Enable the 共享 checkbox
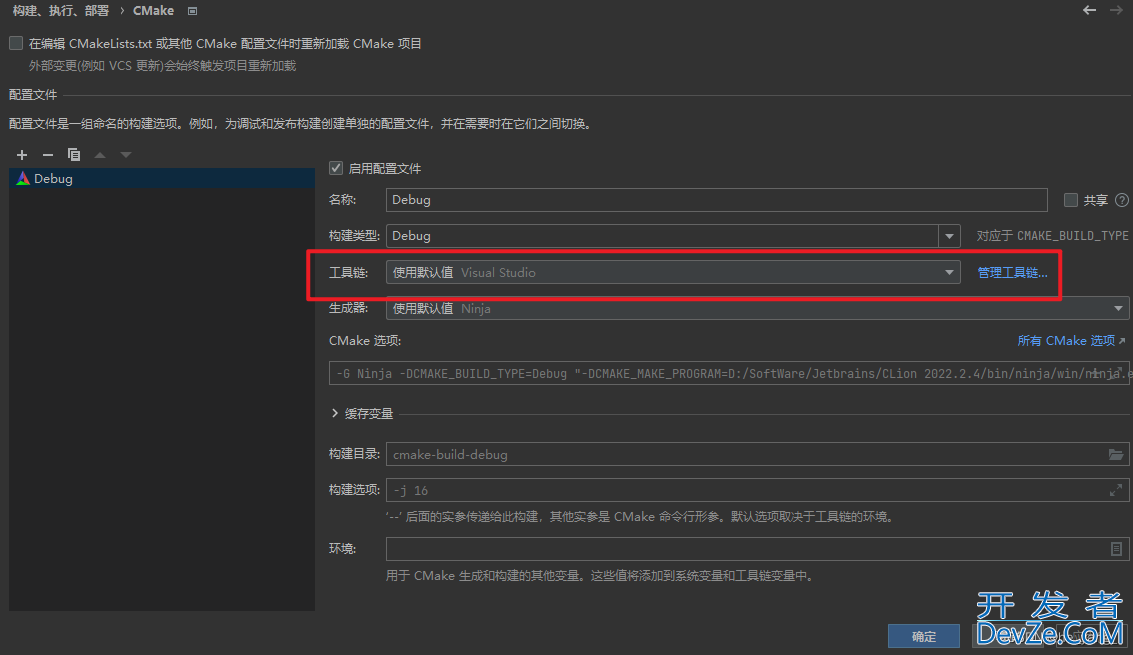Screen dimensions: 1133x655 (1071, 200)
